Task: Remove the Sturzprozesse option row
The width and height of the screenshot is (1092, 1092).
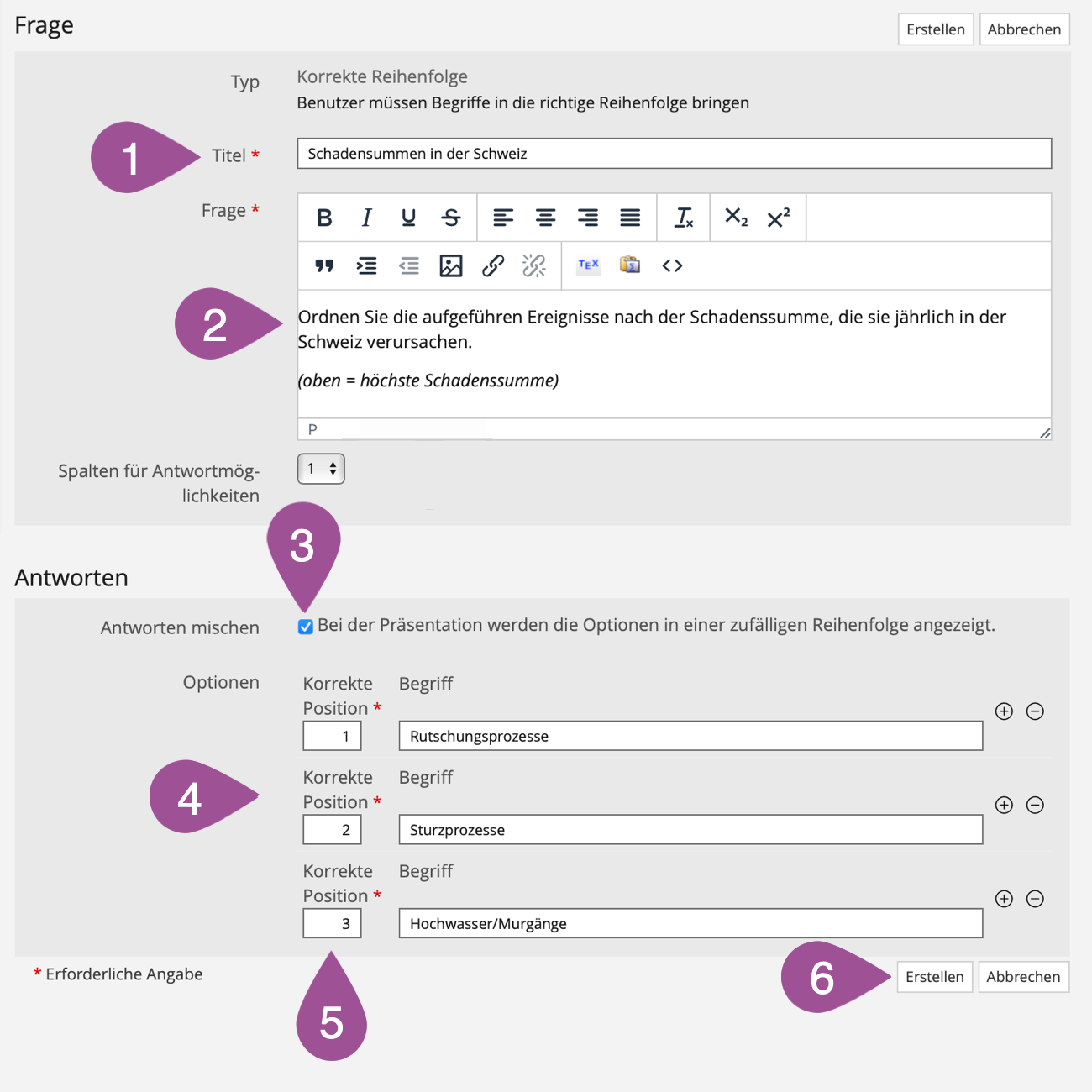Action: point(1036,806)
